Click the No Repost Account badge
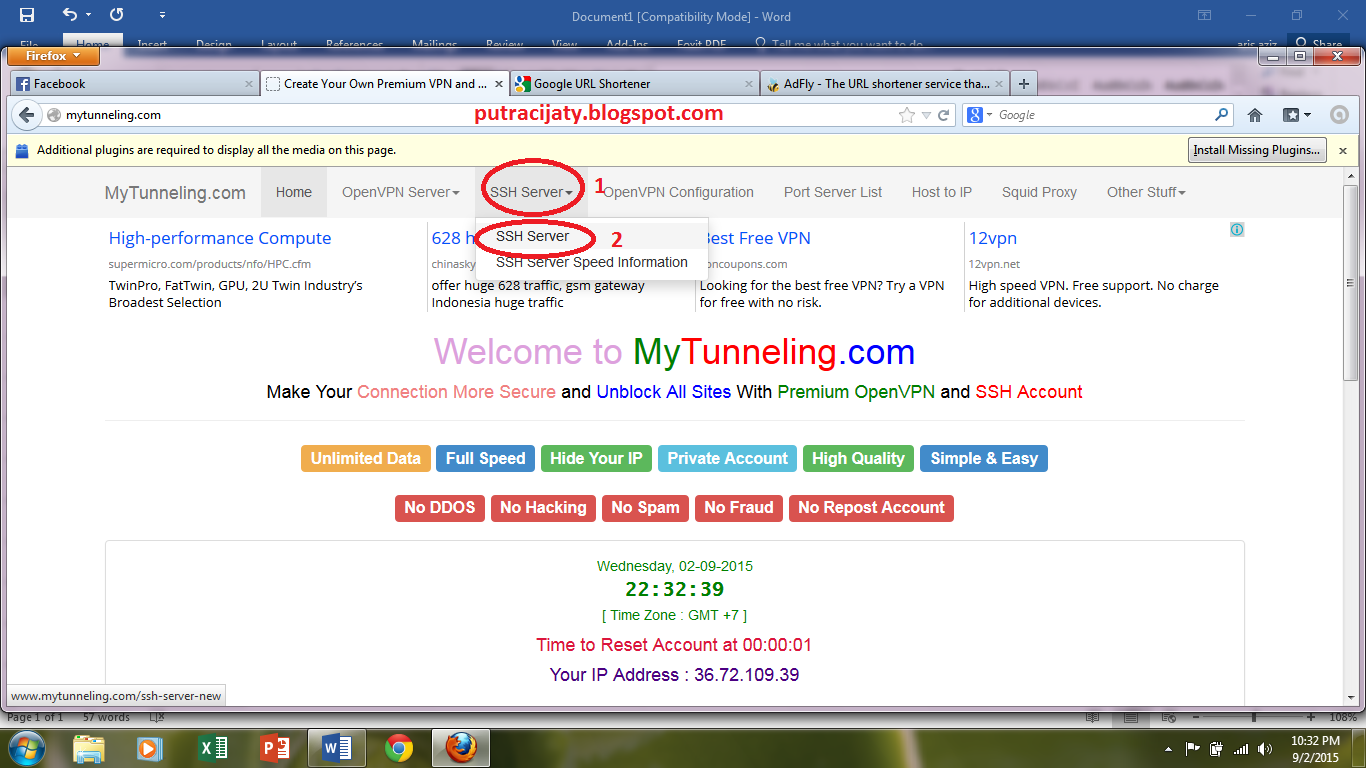The image size is (1366, 768). click(871, 508)
